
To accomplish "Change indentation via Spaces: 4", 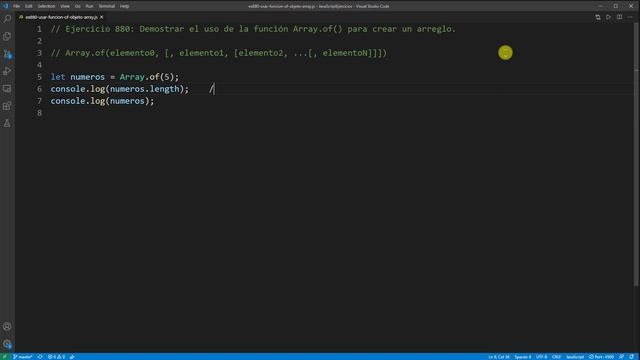I will [x=523, y=357].
